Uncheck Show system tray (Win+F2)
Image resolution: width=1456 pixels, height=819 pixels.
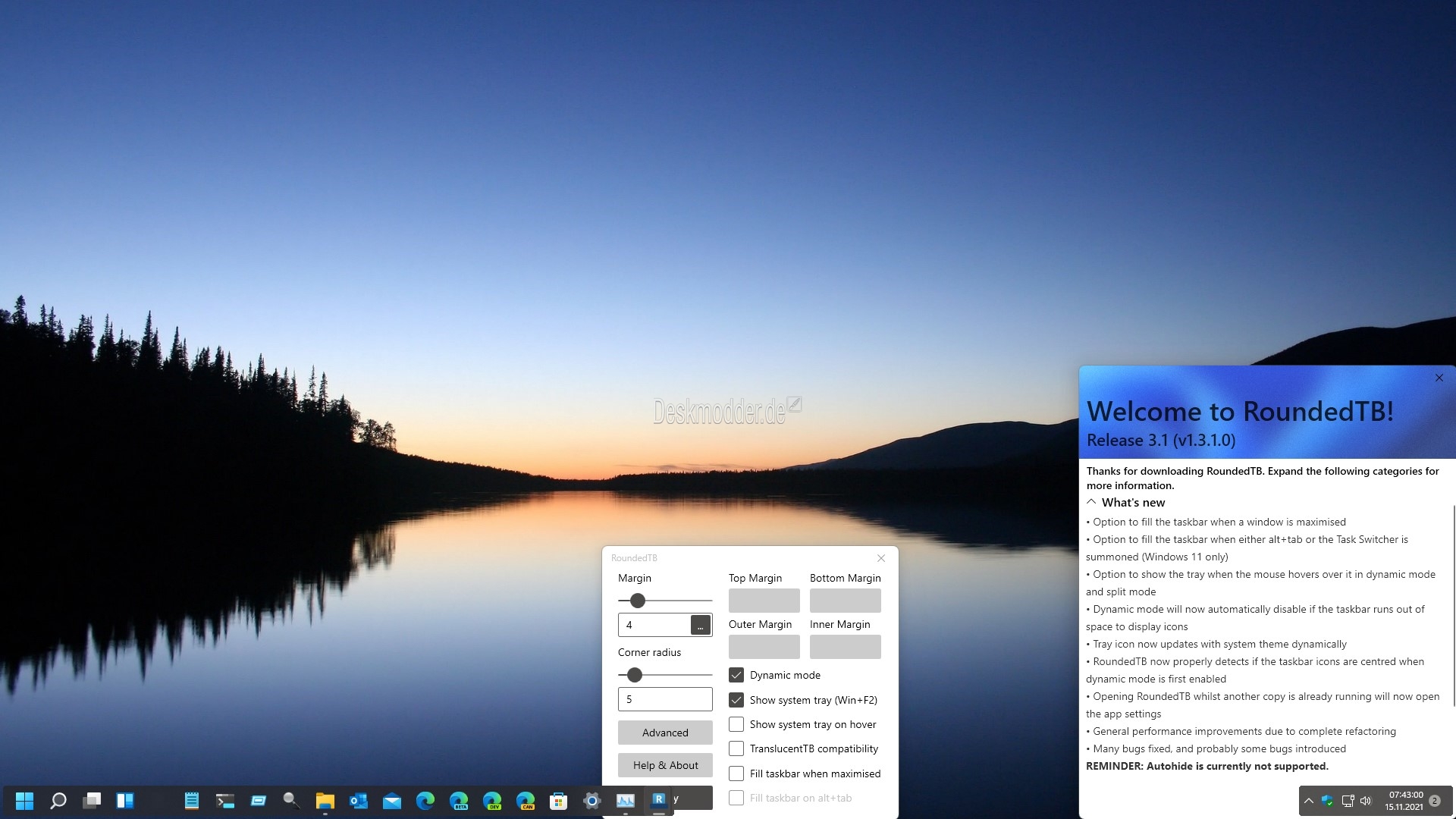[x=736, y=700]
